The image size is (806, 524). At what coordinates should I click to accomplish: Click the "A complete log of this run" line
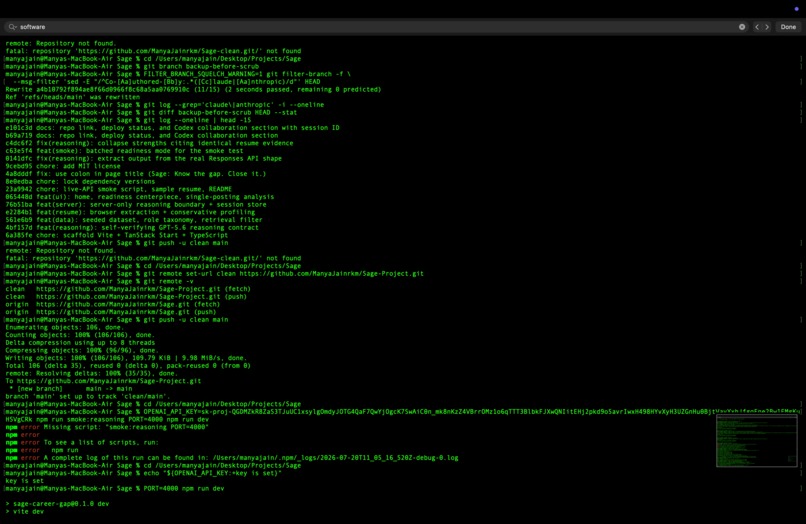pyautogui.click(x=232, y=458)
